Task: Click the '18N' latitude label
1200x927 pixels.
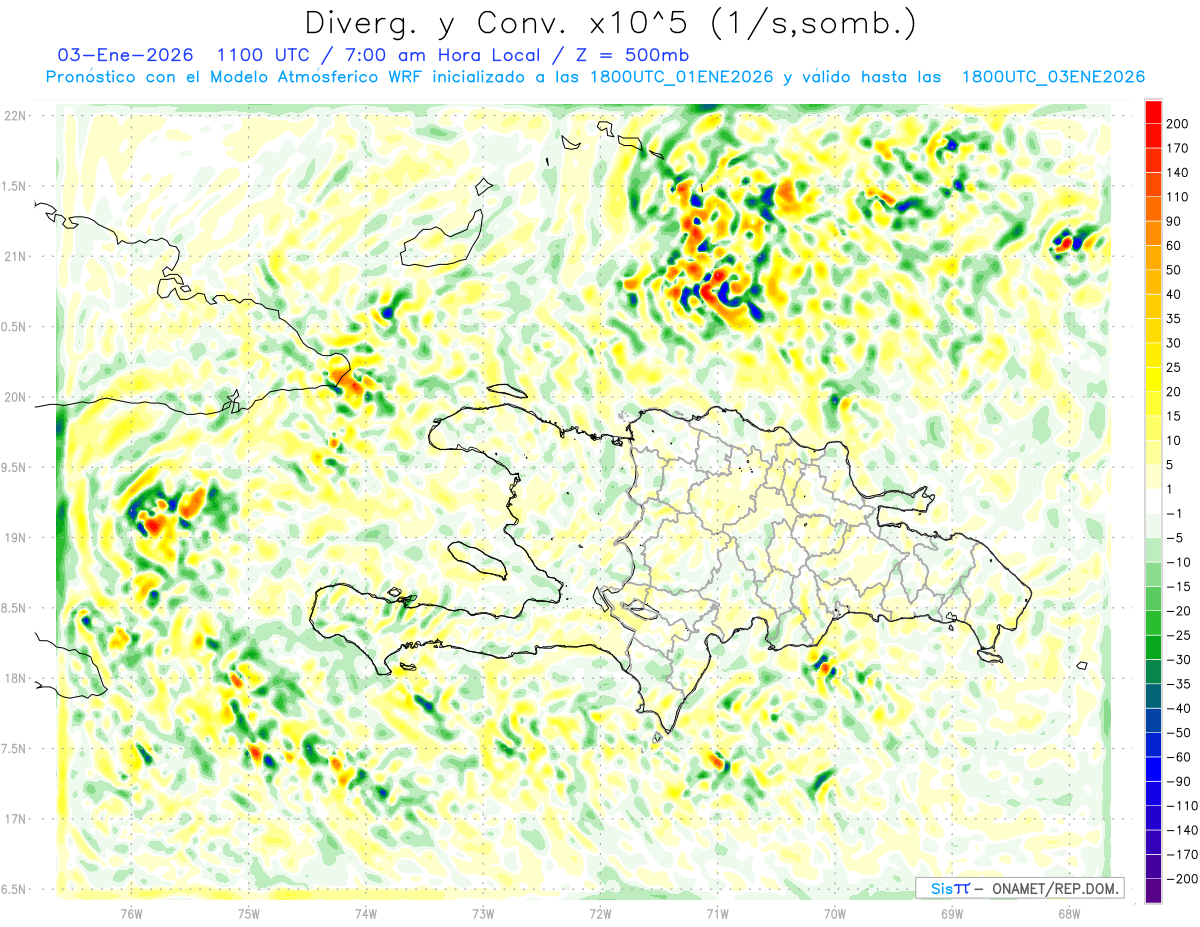Action: click(15, 678)
